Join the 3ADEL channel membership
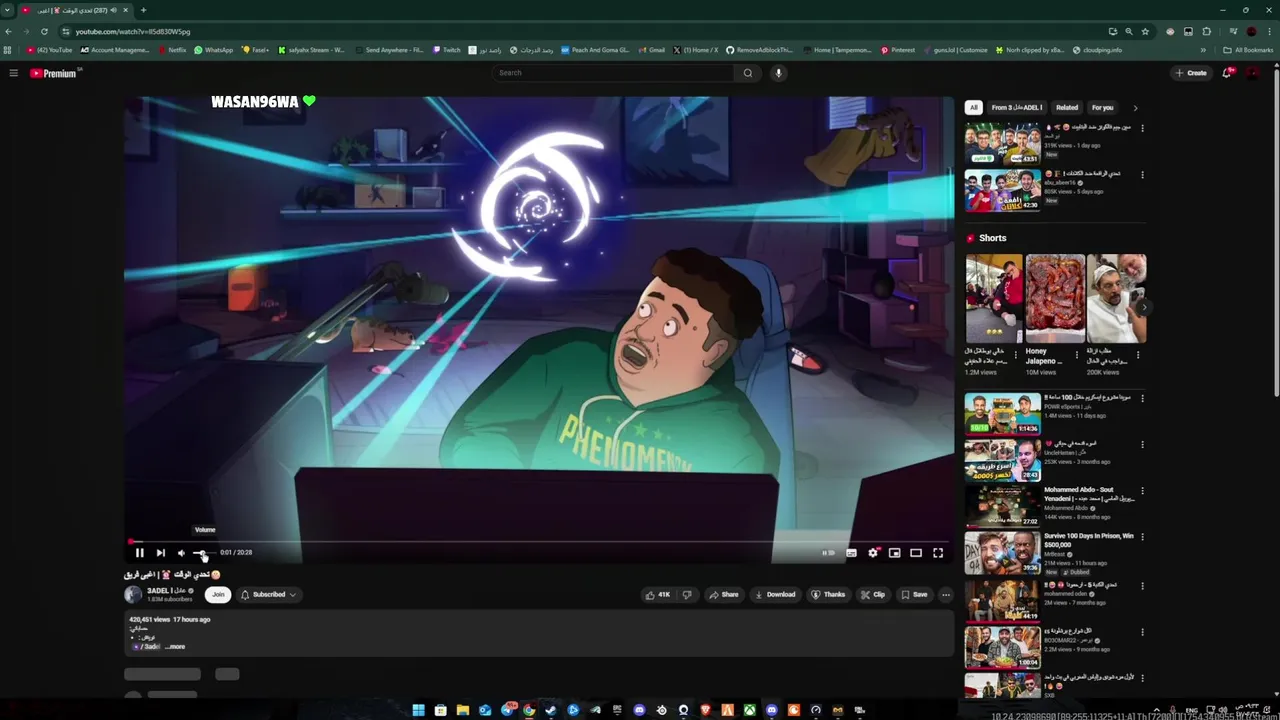This screenshot has width=1280, height=720. click(218, 594)
